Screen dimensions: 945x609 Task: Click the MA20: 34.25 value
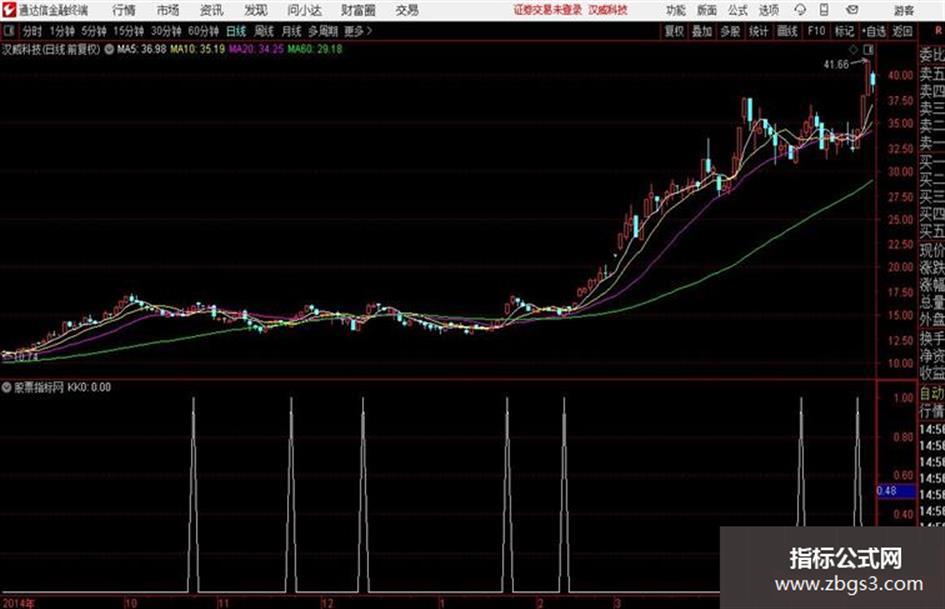pyautogui.click(x=256, y=49)
